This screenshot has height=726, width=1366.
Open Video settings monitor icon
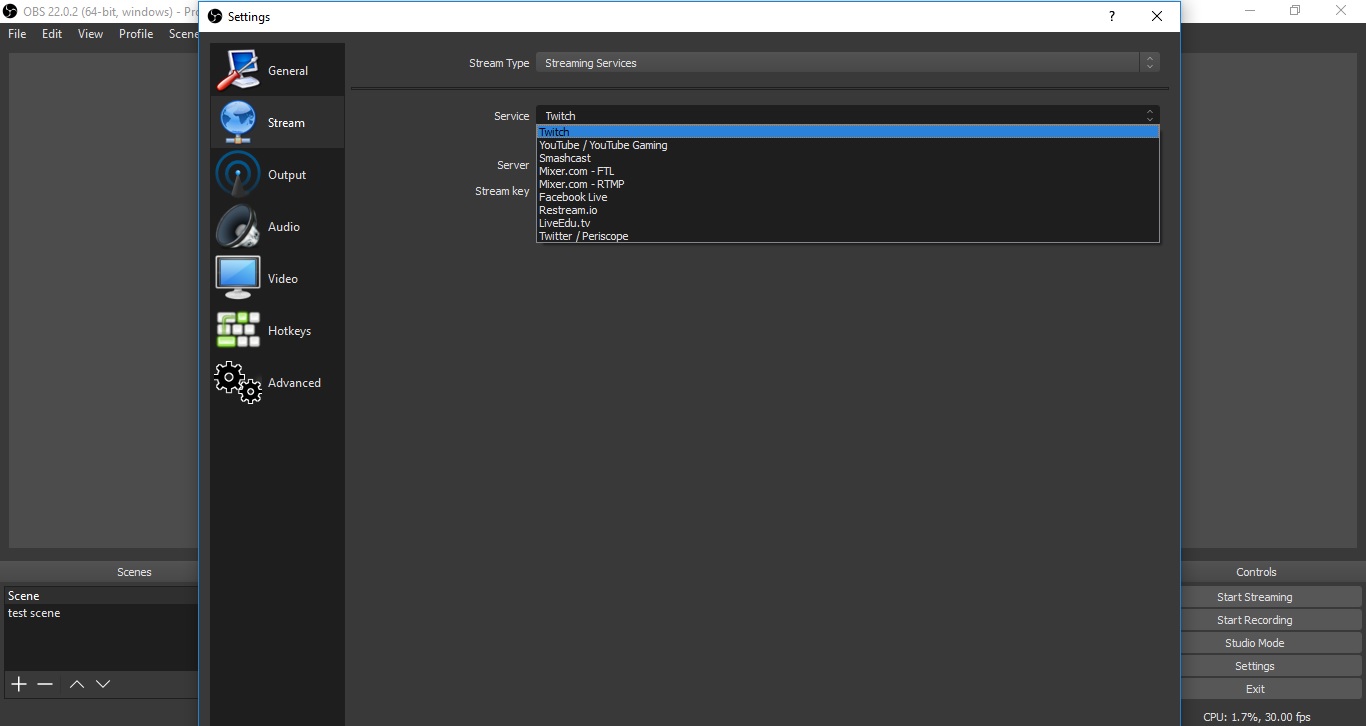(238, 278)
